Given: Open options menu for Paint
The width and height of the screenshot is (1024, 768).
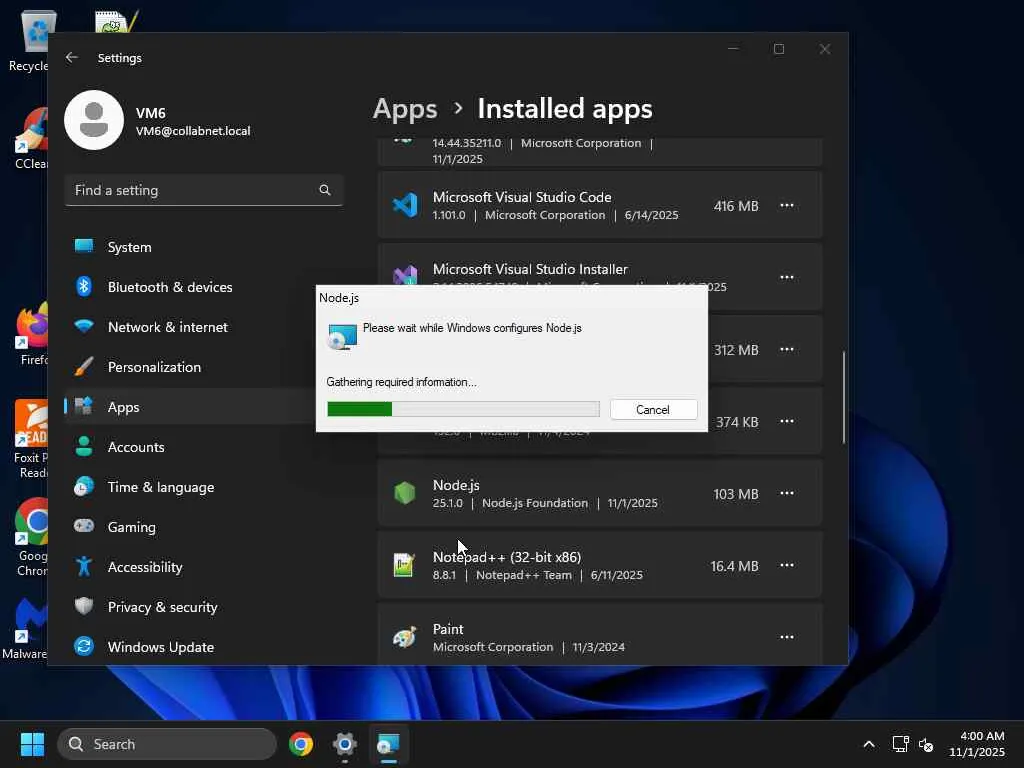Looking at the screenshot, I should point(786,637).
